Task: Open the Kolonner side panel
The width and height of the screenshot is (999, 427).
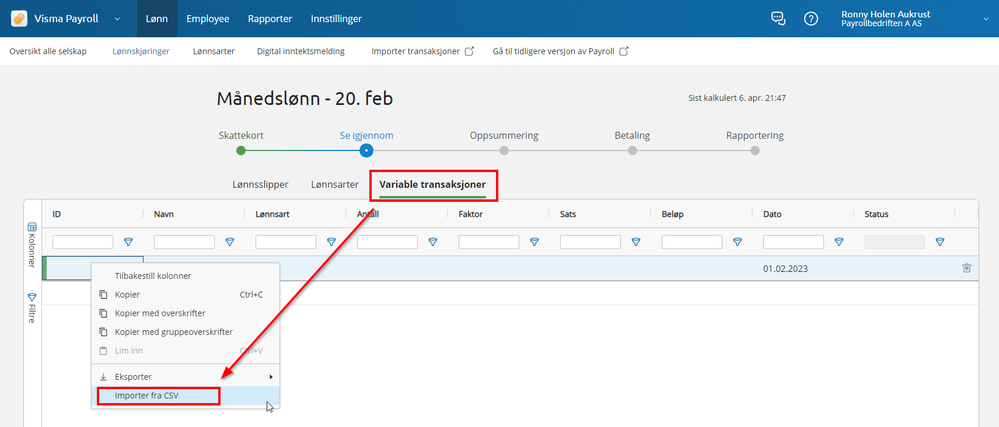Action: point(32,245)
